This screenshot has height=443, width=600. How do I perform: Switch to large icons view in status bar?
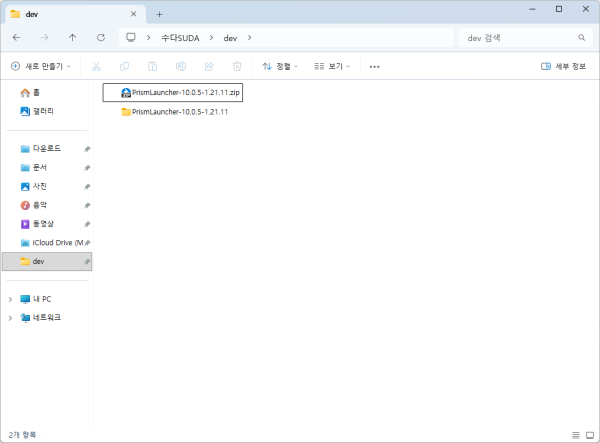pos(590,435)
